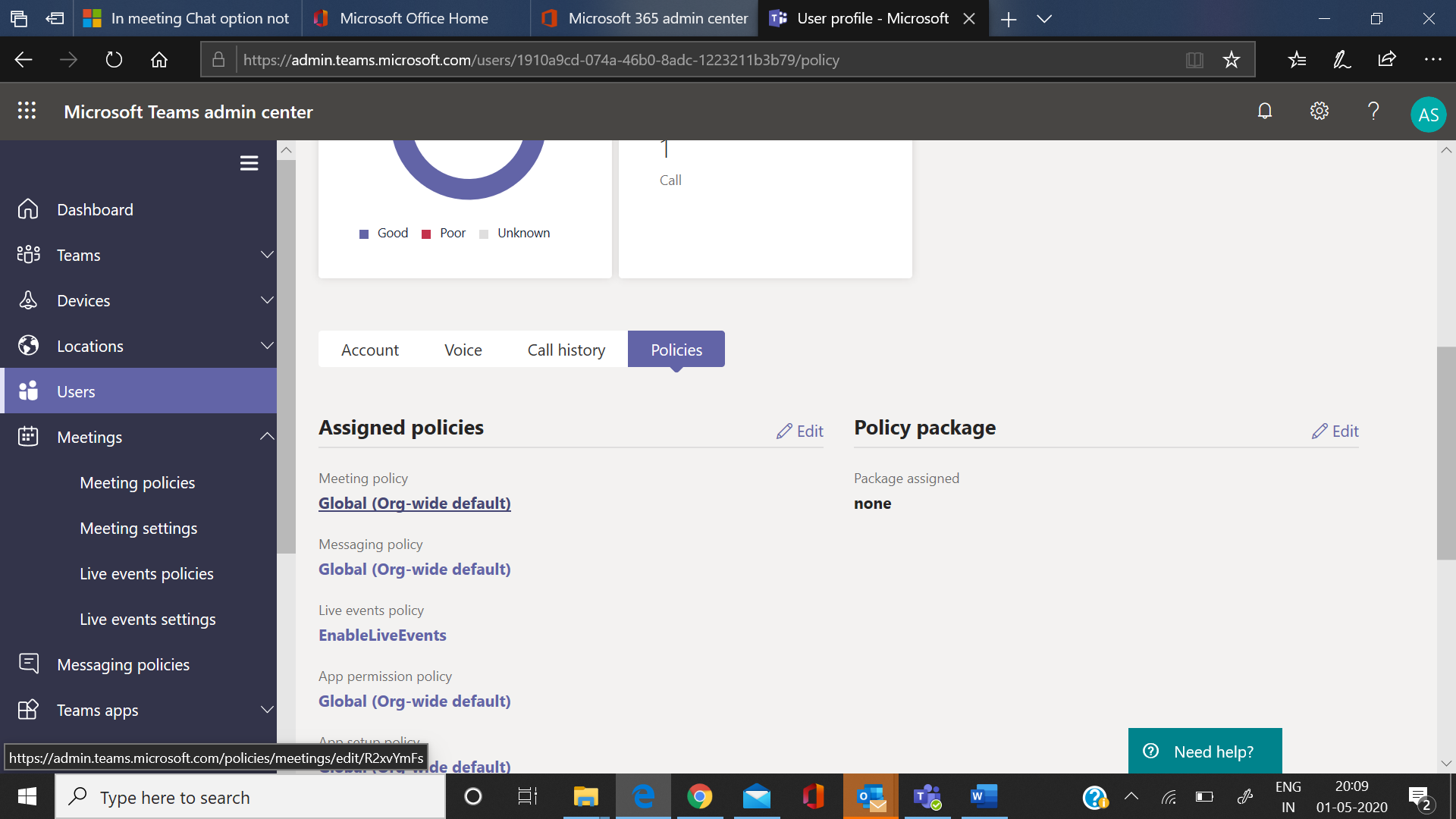Click the Windows search box
The height and width of the screenshot is (819, 1456).
pos(250,797)
